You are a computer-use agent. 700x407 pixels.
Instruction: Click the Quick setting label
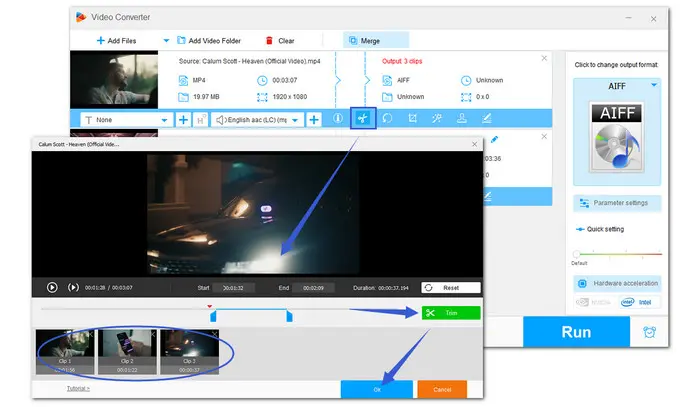tap(605, 229)
